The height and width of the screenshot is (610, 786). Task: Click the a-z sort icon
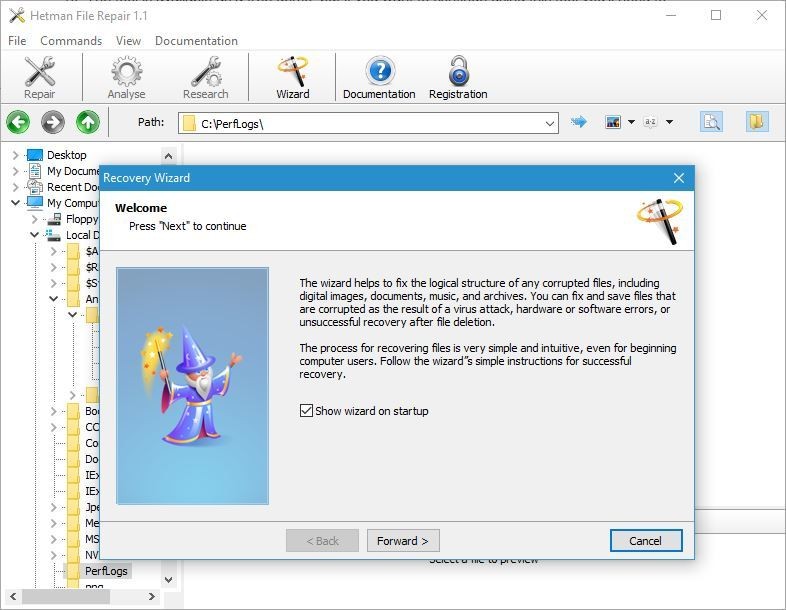(650, 122)
